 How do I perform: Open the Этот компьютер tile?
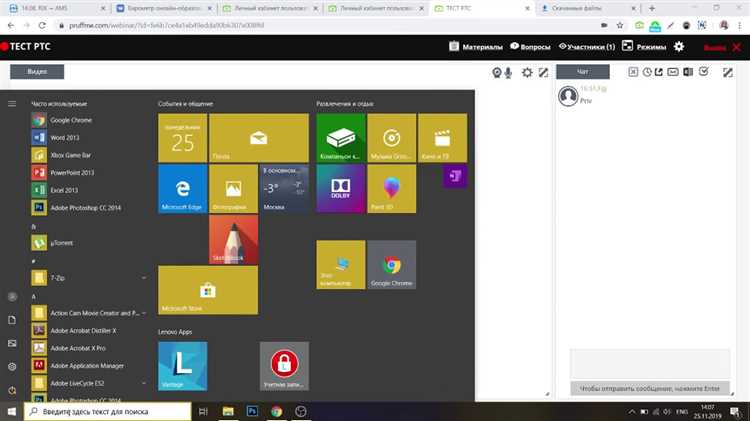click(341, 265)
